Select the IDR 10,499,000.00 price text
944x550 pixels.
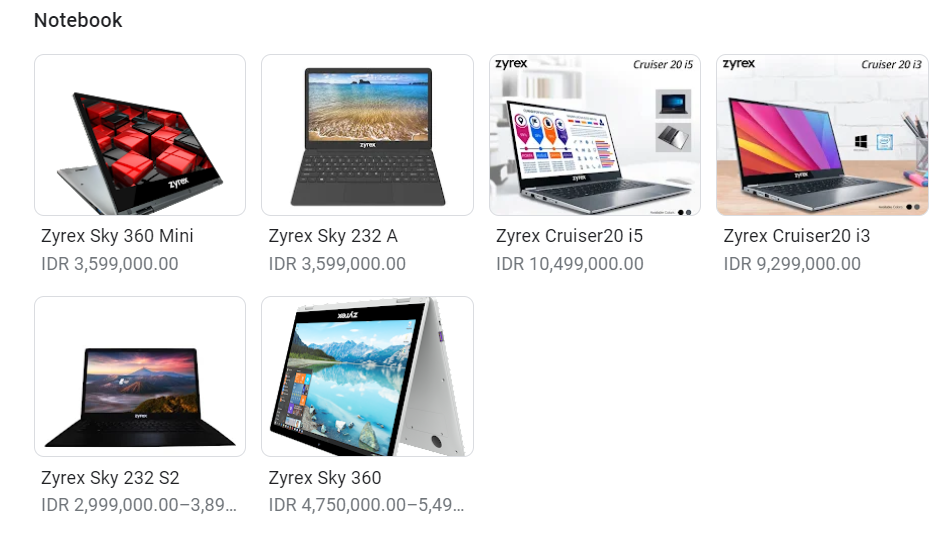[570, 264]
